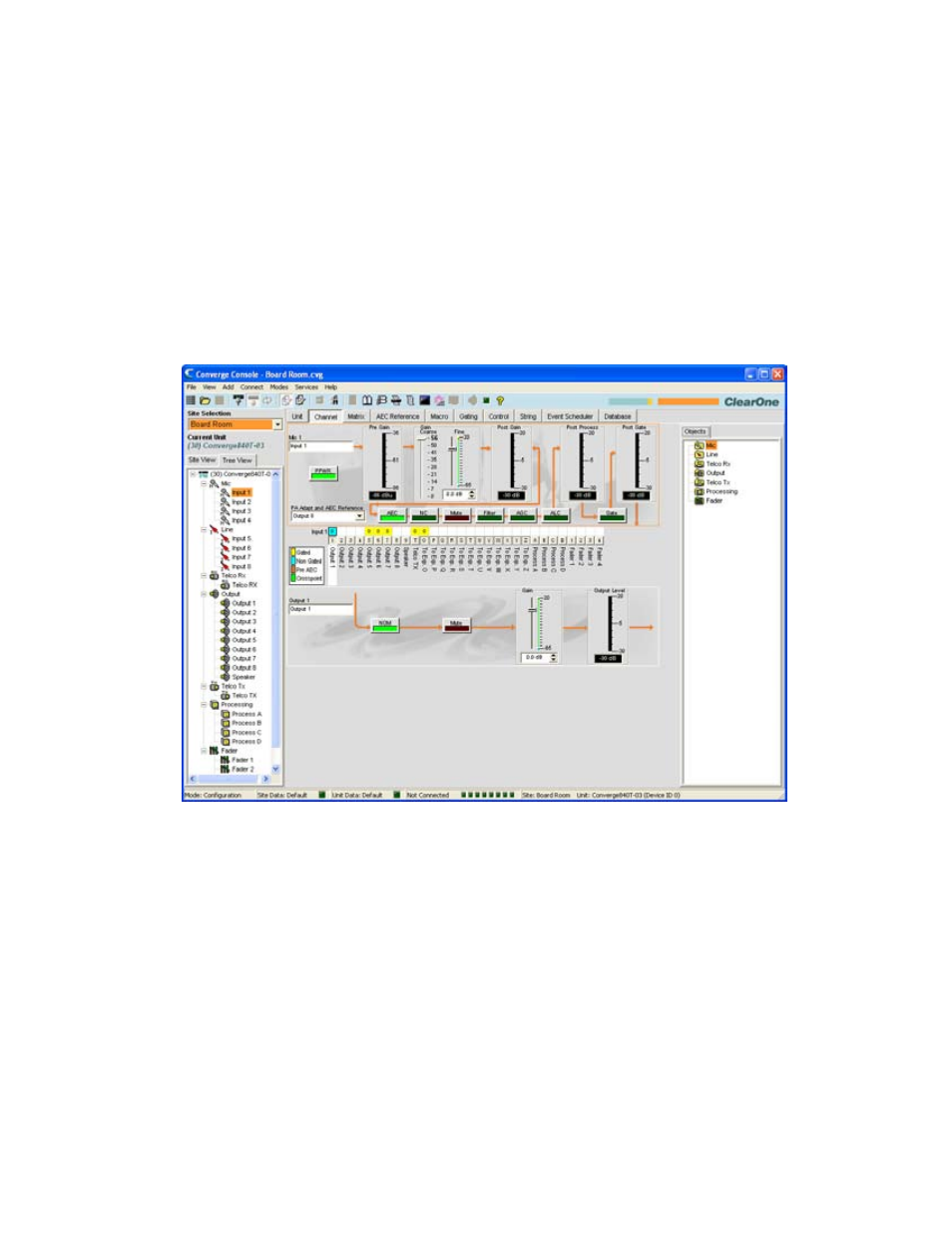Screen dimensions: 952x1233
Task: Switch to the Site View tab
Action: [202, 460]
